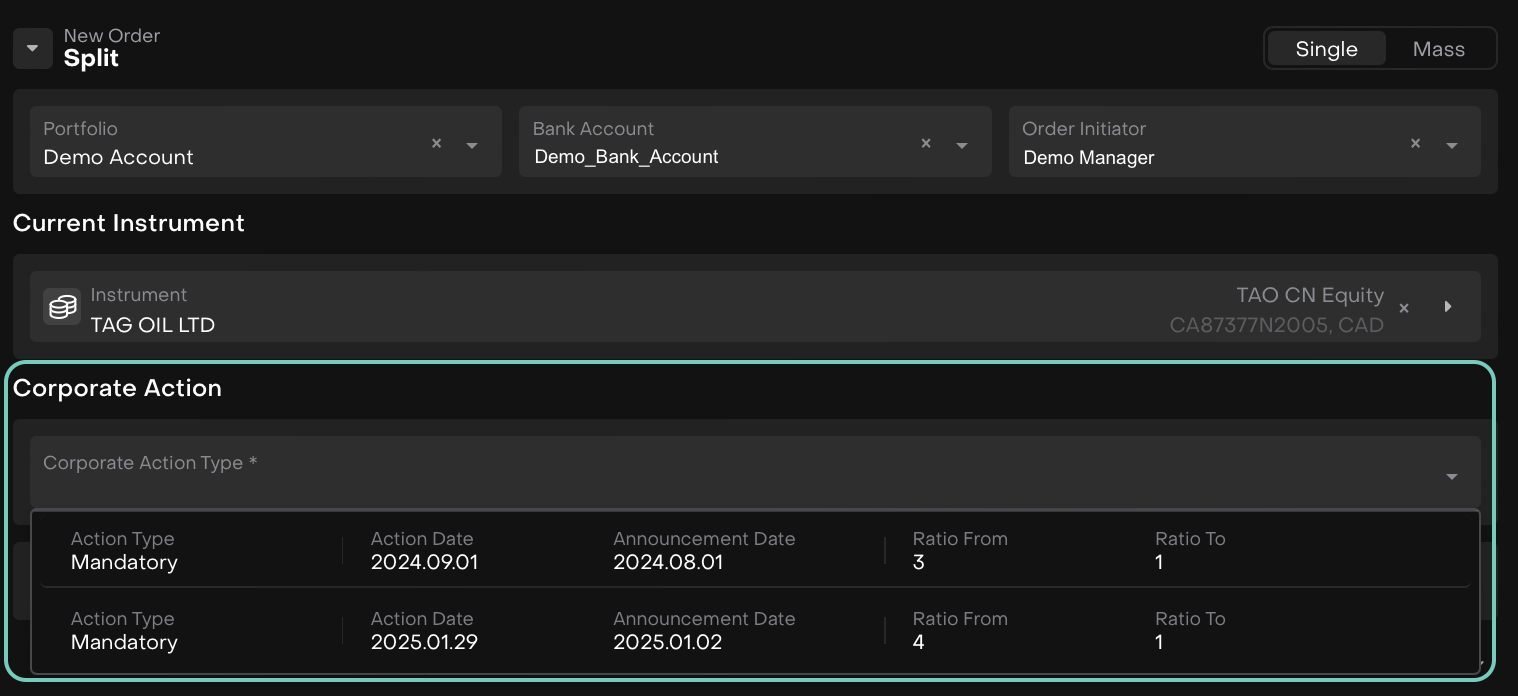
Task: Expand instrument details with right arrow
Action: [x=1448, y=307]
